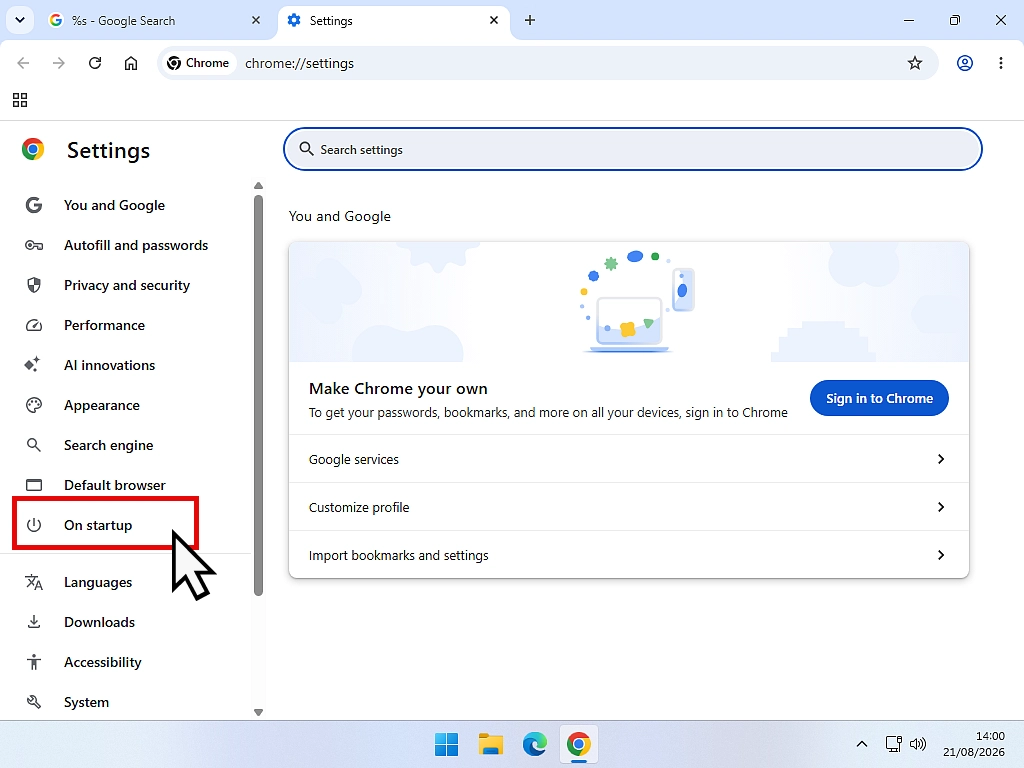Open the Windows Start menu
This screenshot has height=768, width=1024.
446,744
